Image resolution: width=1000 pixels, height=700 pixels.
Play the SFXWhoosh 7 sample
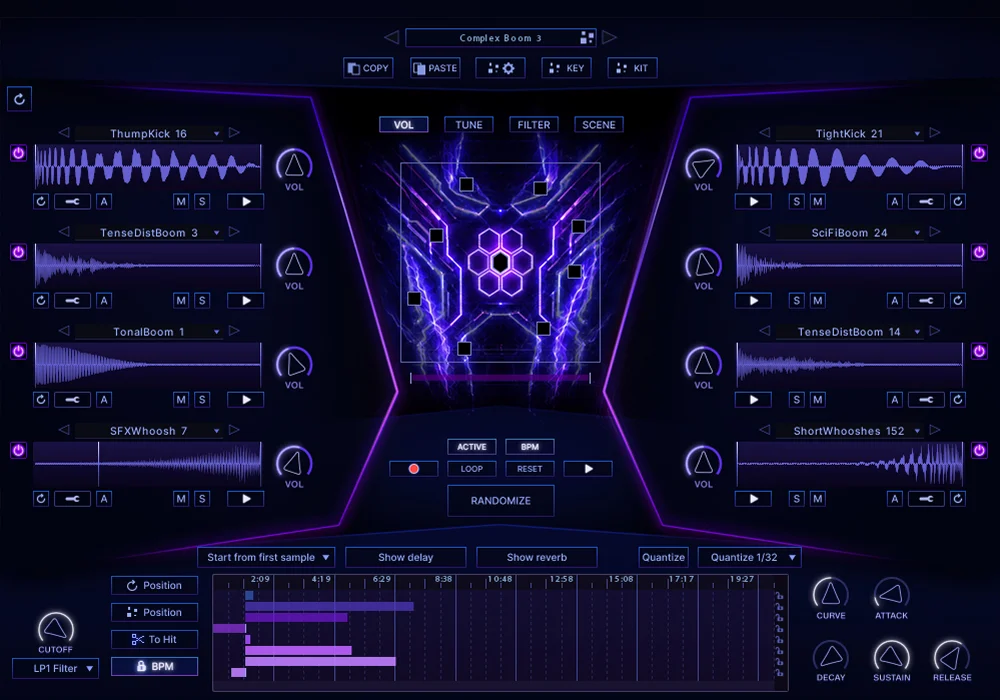pos(246,499)
